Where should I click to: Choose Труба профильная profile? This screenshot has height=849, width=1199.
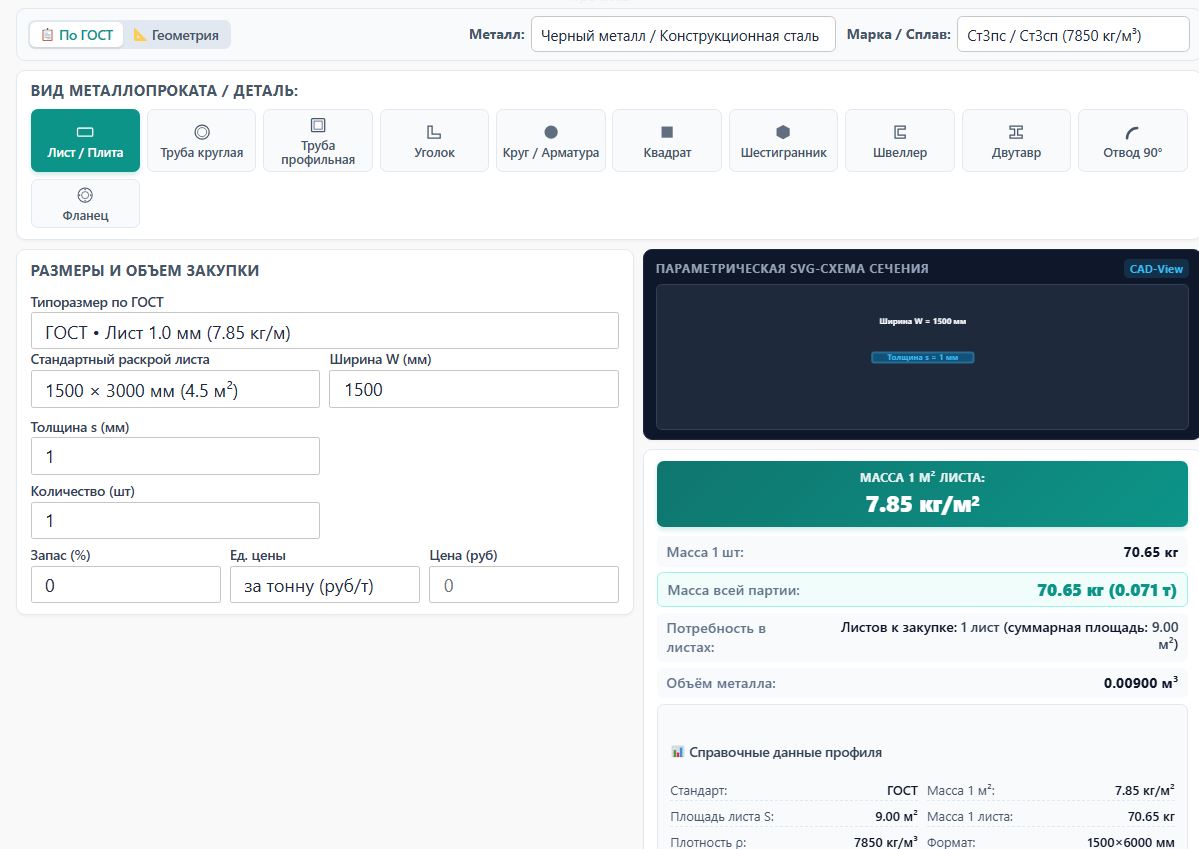coord(318,141)
